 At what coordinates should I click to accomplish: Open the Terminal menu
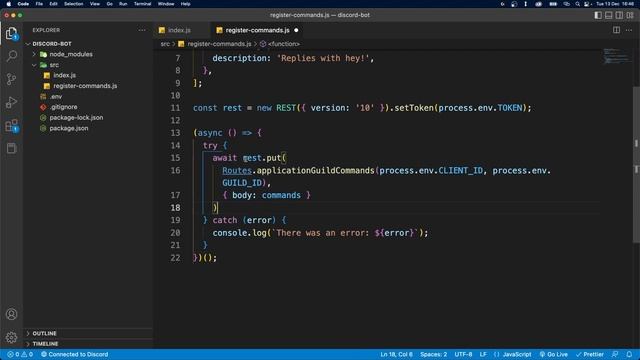[142, 4]
